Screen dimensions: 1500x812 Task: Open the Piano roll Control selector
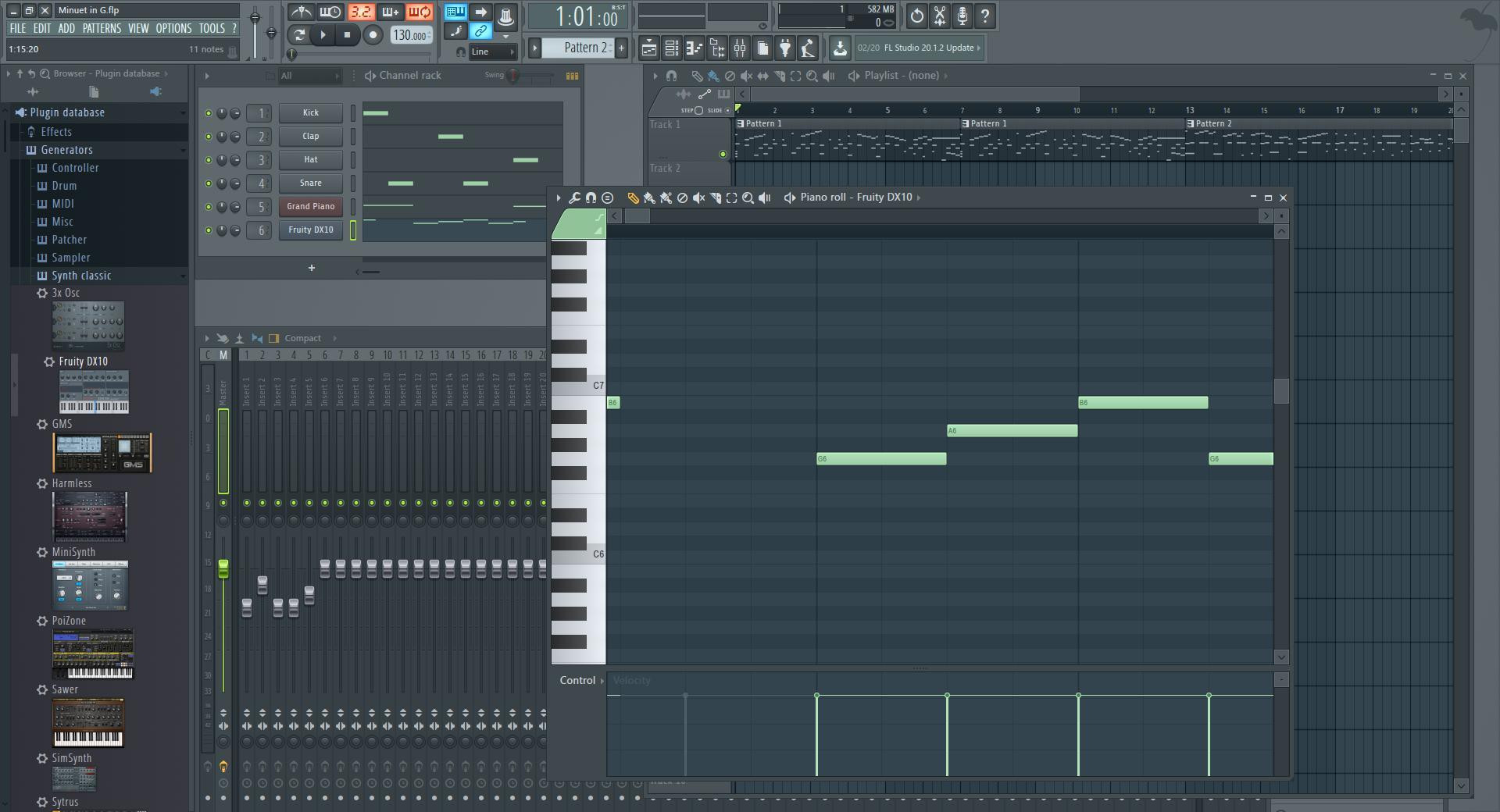[x=581, y=681]
